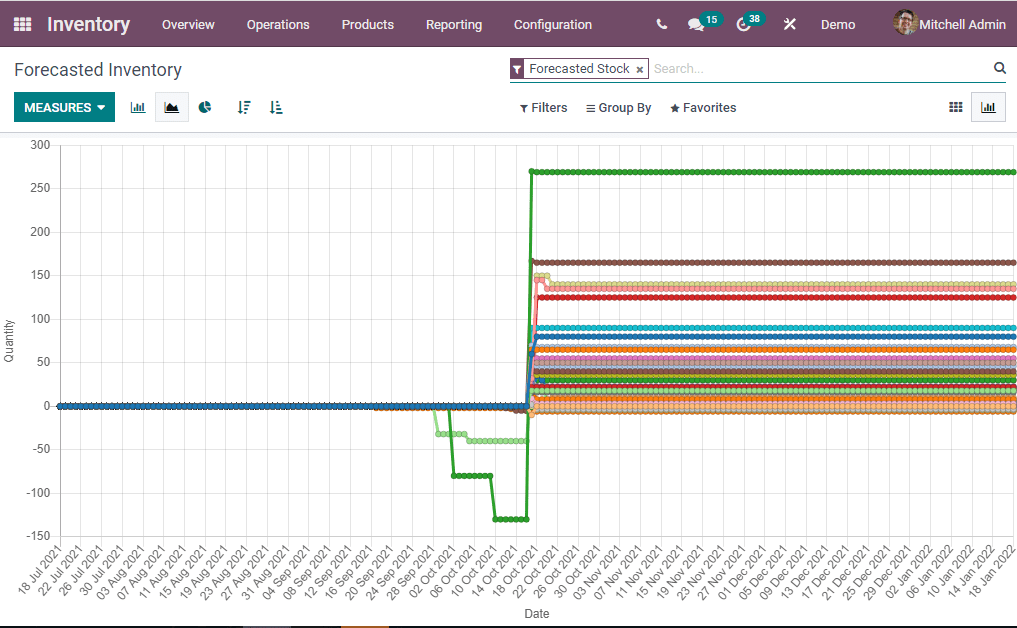The height and width of the screenshot is (628, 1017).
Task: Switch to the Operations menu
Action: [x=278, y=25]
